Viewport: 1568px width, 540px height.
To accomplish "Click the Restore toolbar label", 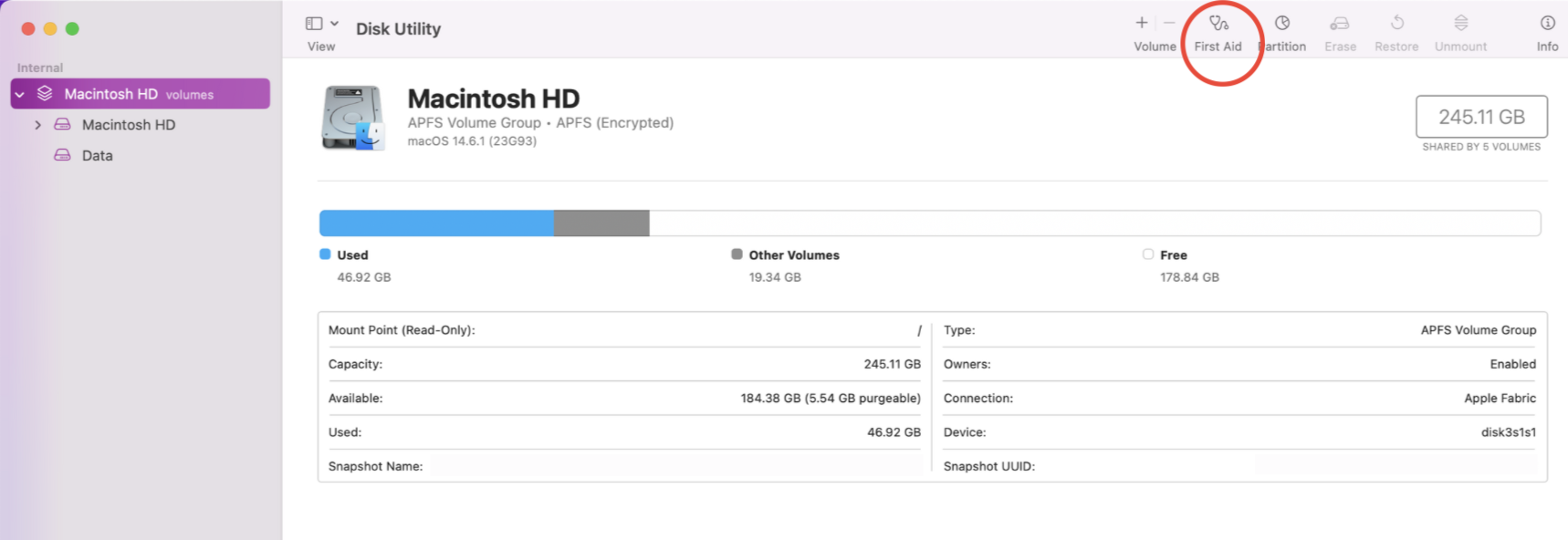I will coord(1397,47).
